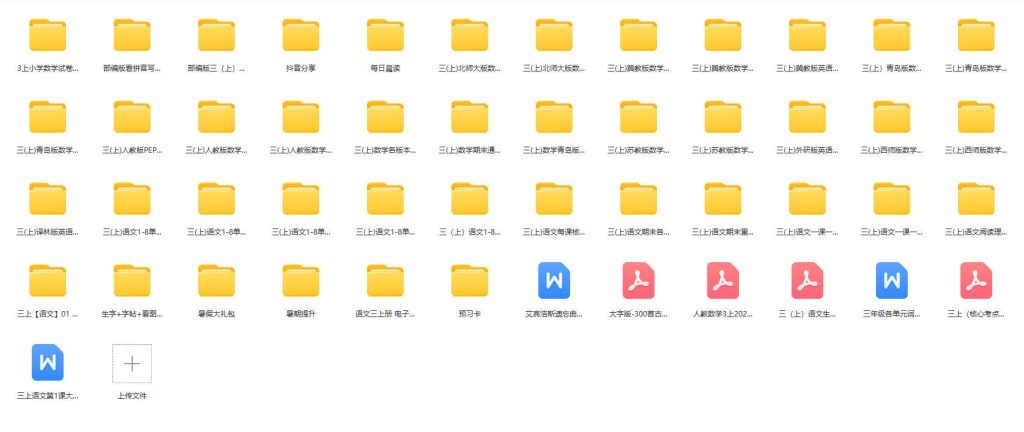1024x432 pixels.
Task: Open the 三上语文第1课大 Word document
Action: (48, 363)
